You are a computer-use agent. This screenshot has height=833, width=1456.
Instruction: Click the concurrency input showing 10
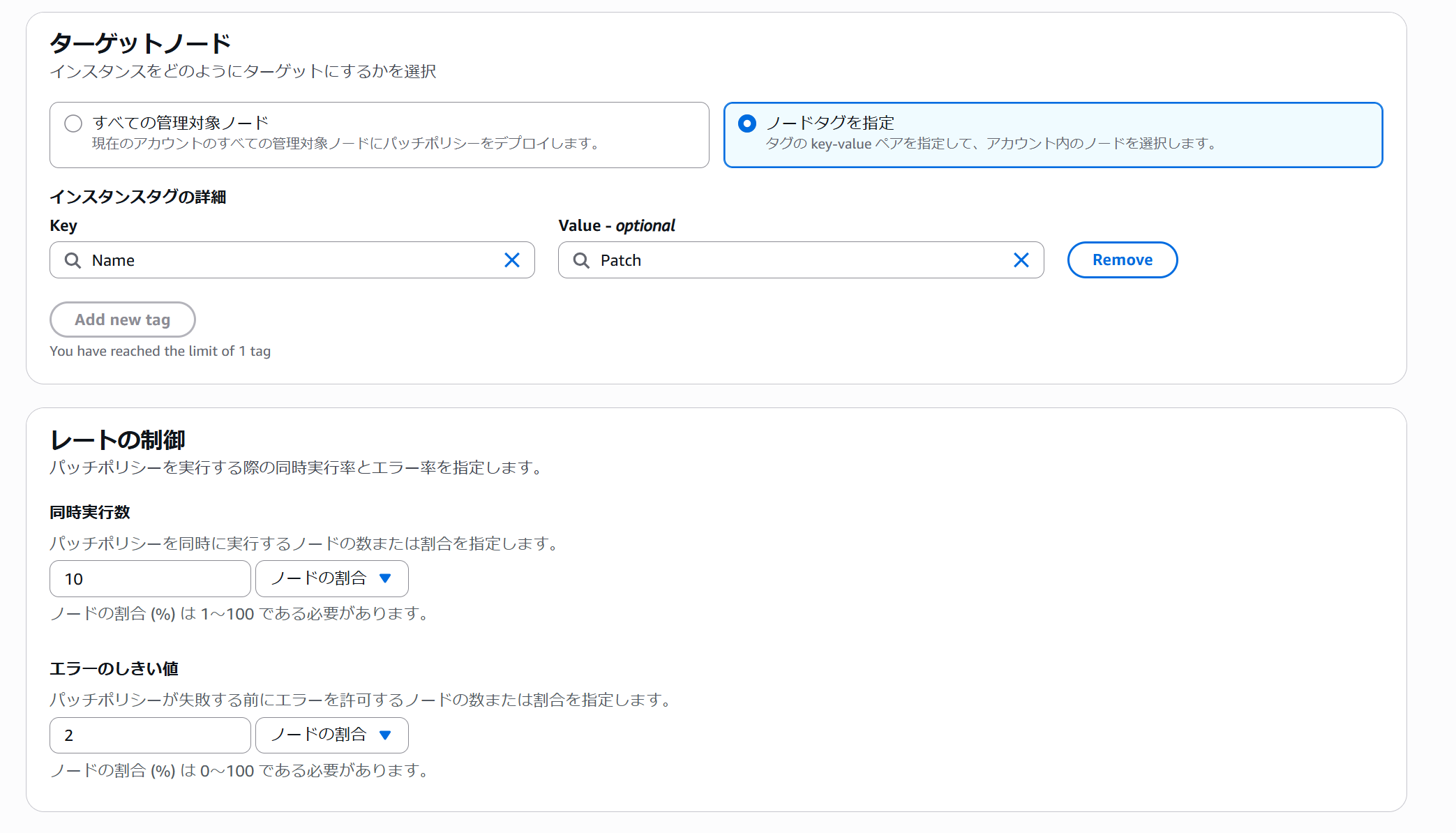click(x=150, y=578)
